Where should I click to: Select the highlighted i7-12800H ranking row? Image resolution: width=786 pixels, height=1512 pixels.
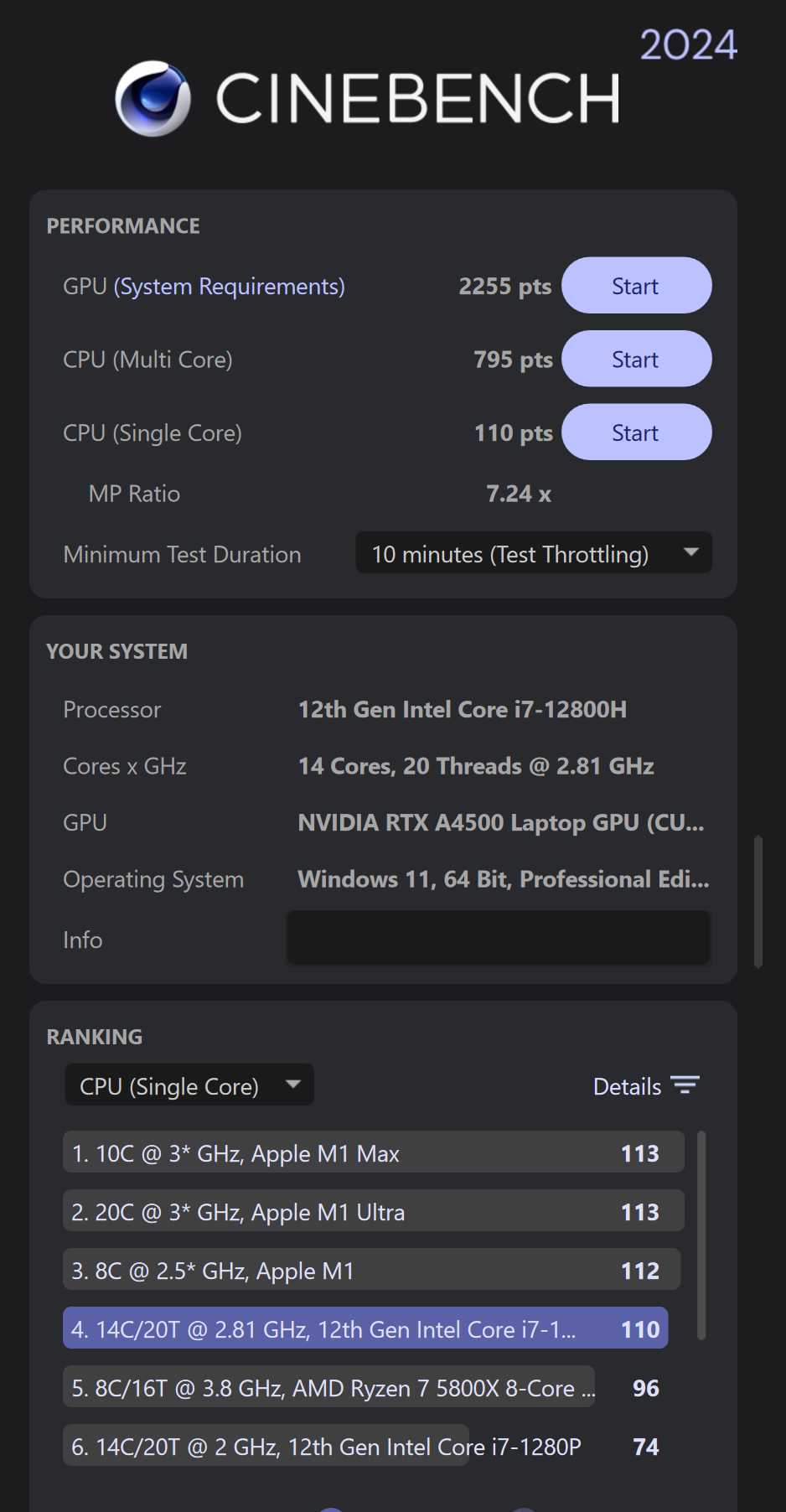click(x=365, y=1328)
